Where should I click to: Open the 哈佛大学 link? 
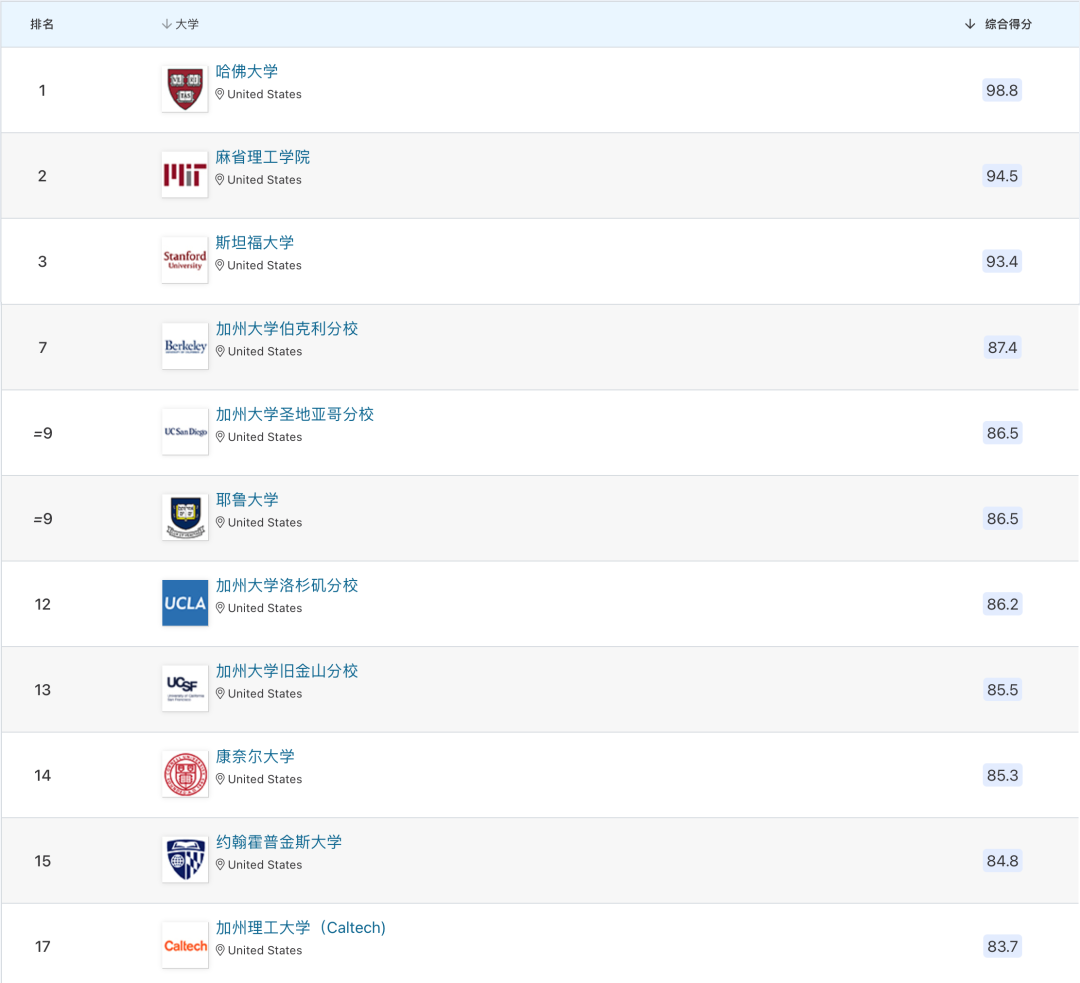click(247, 72)
